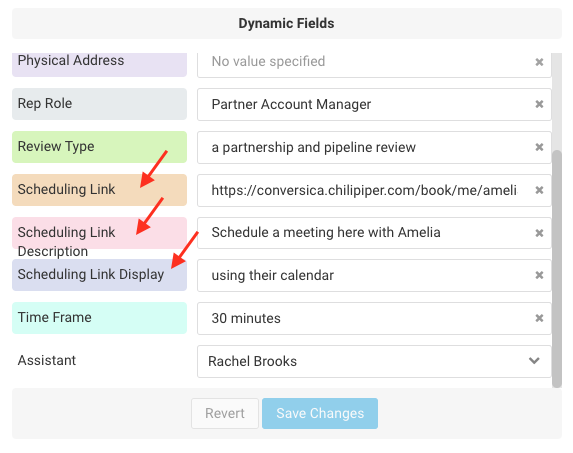Clear the Review Type value

539,147
